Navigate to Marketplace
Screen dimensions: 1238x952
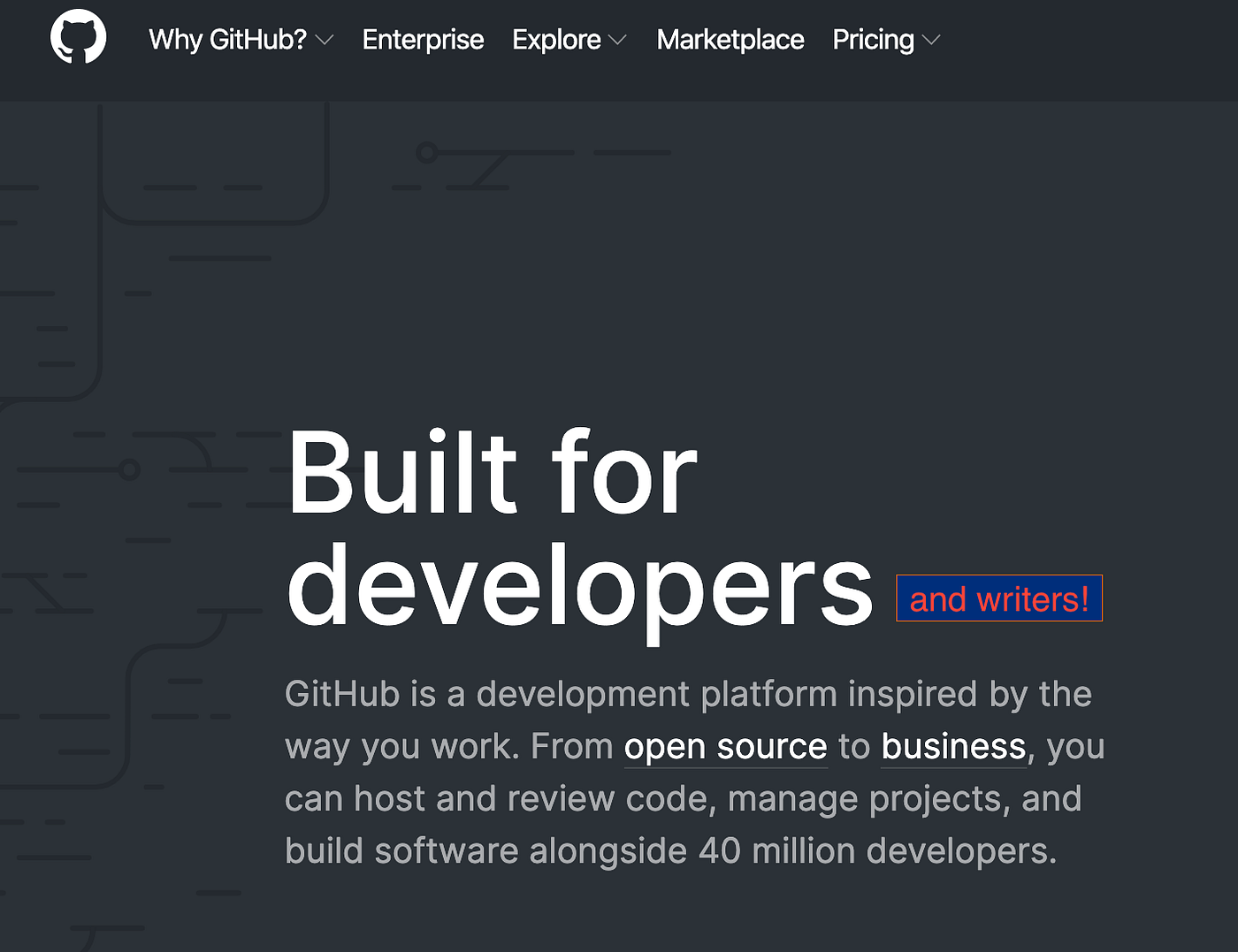point(730,39)
